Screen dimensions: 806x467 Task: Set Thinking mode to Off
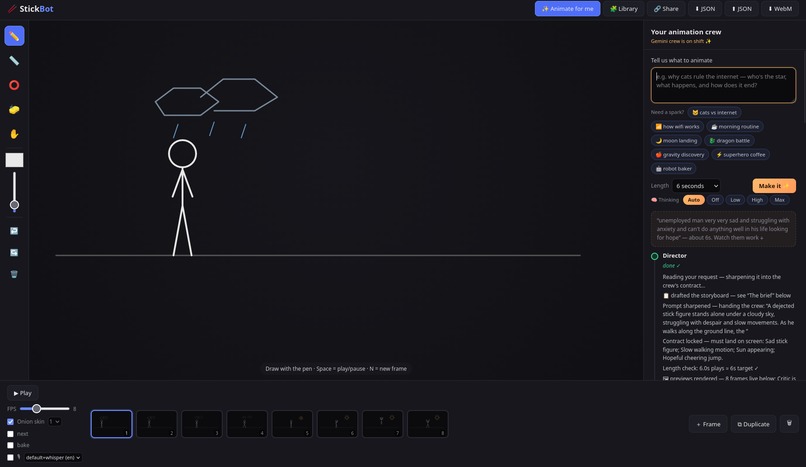click(715, 200)
